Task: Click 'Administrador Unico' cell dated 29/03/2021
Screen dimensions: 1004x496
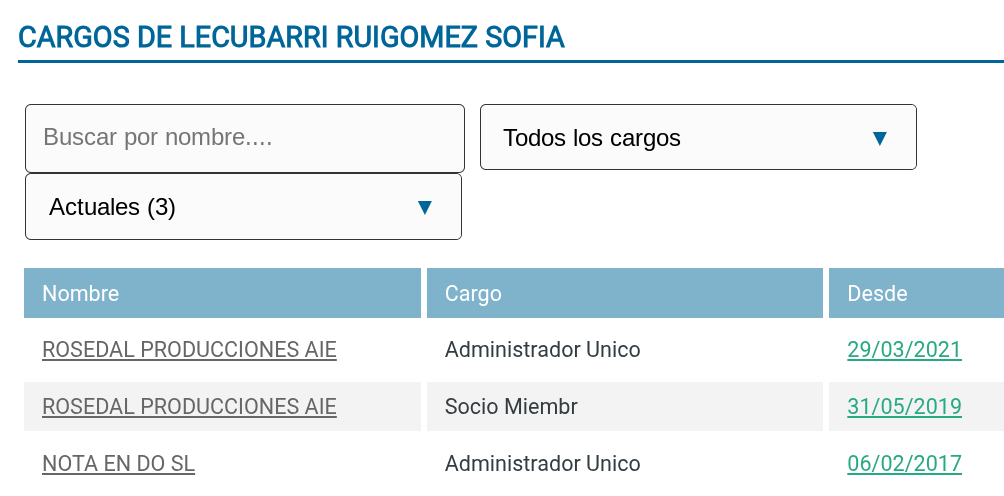Action: (542, 350)
